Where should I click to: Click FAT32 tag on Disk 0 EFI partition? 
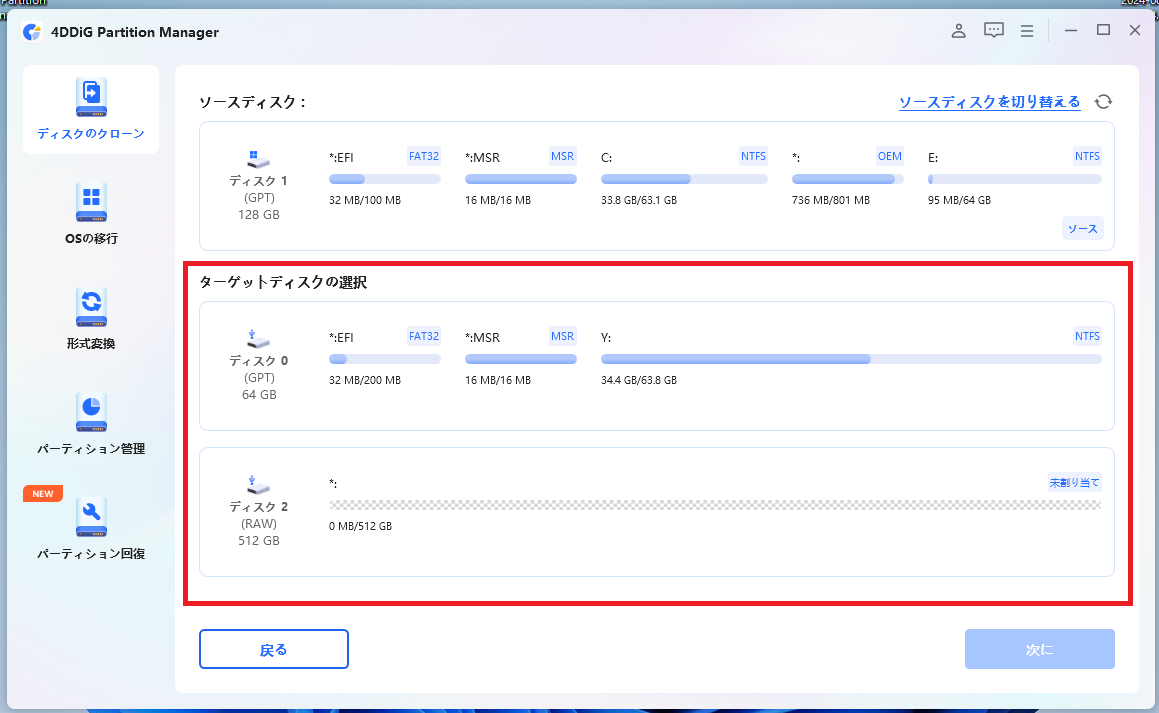(x=424, y=336)
